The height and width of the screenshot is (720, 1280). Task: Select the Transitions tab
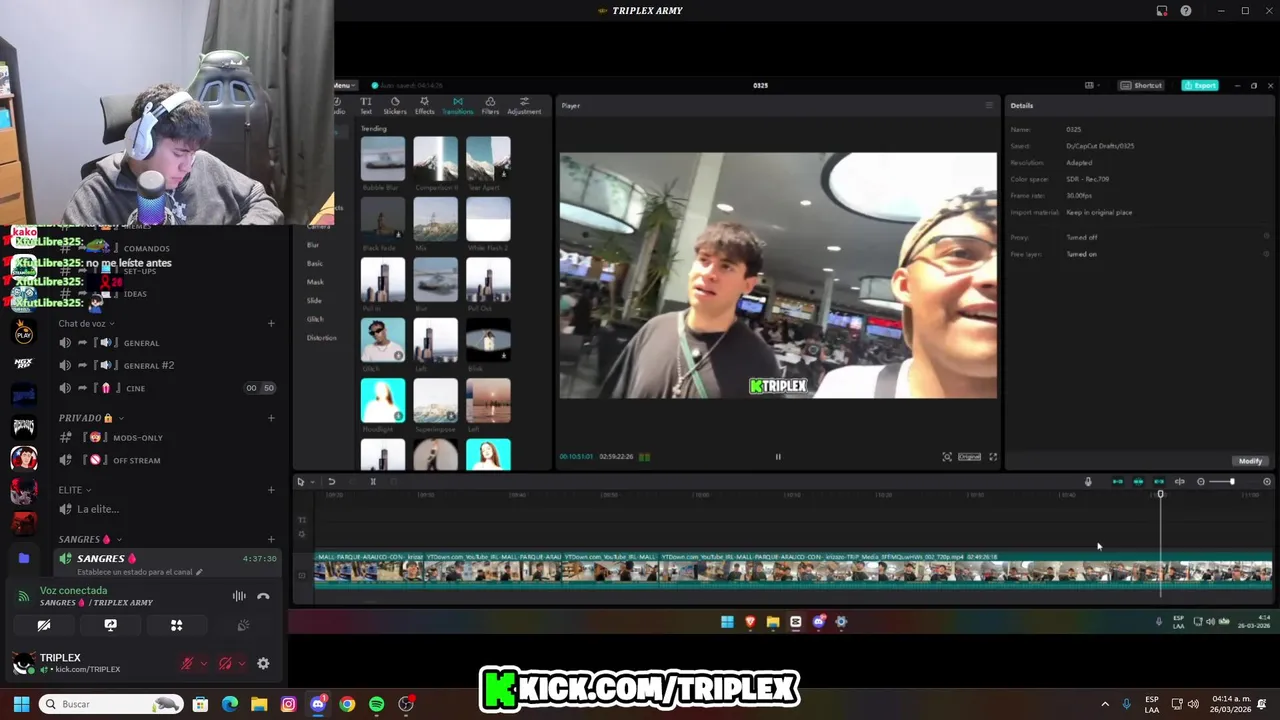pos(457,105)
